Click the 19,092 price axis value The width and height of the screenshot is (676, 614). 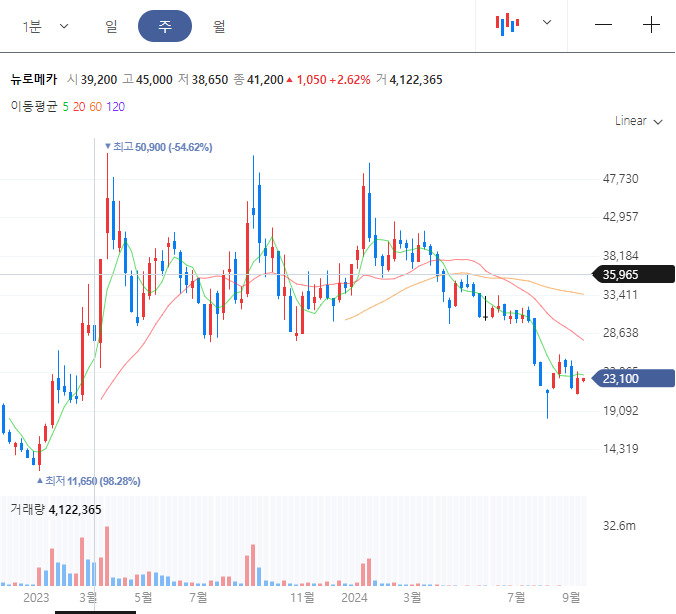tap(620, 410)
